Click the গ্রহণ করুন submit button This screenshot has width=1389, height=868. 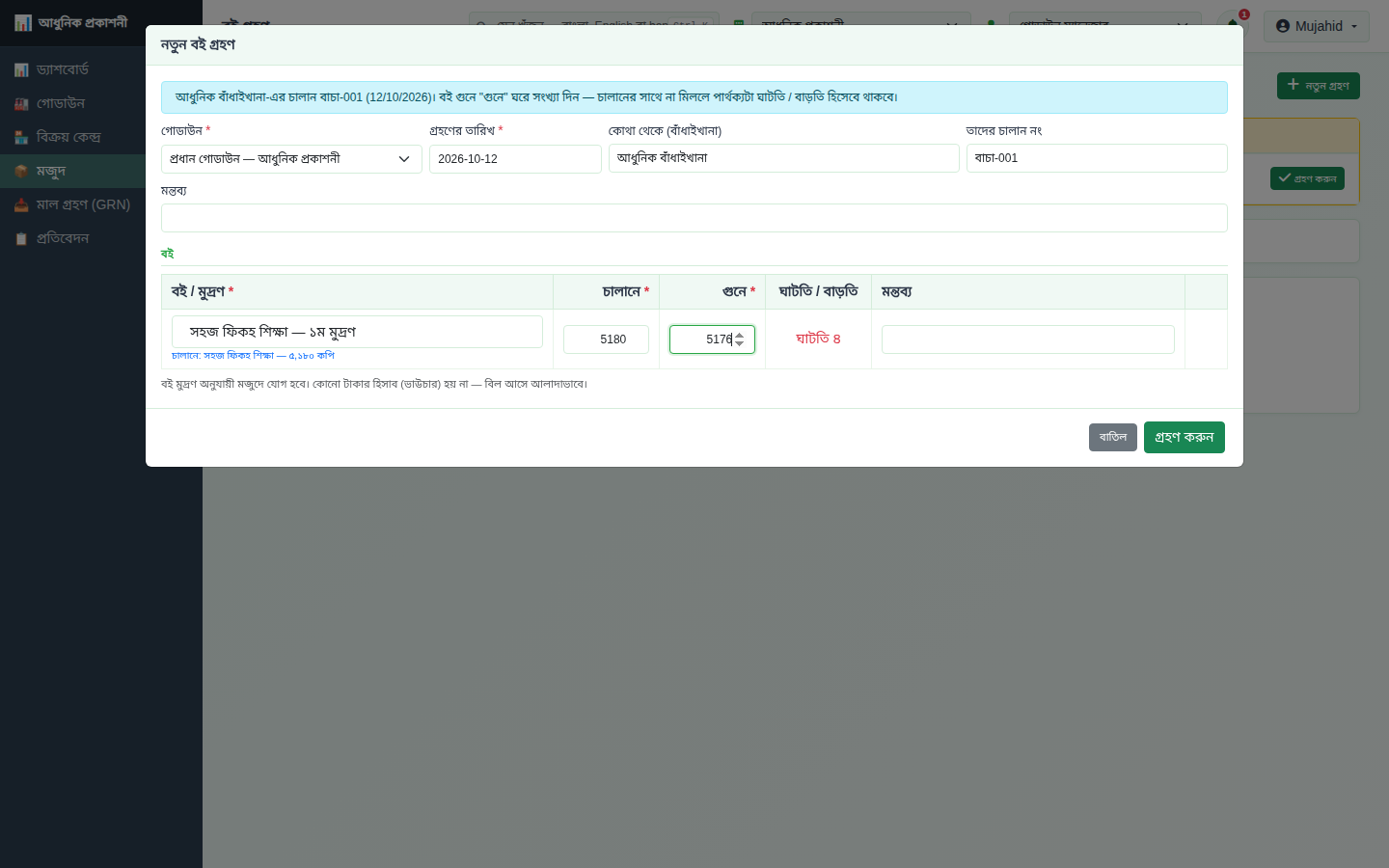[x=1185, y=437]
